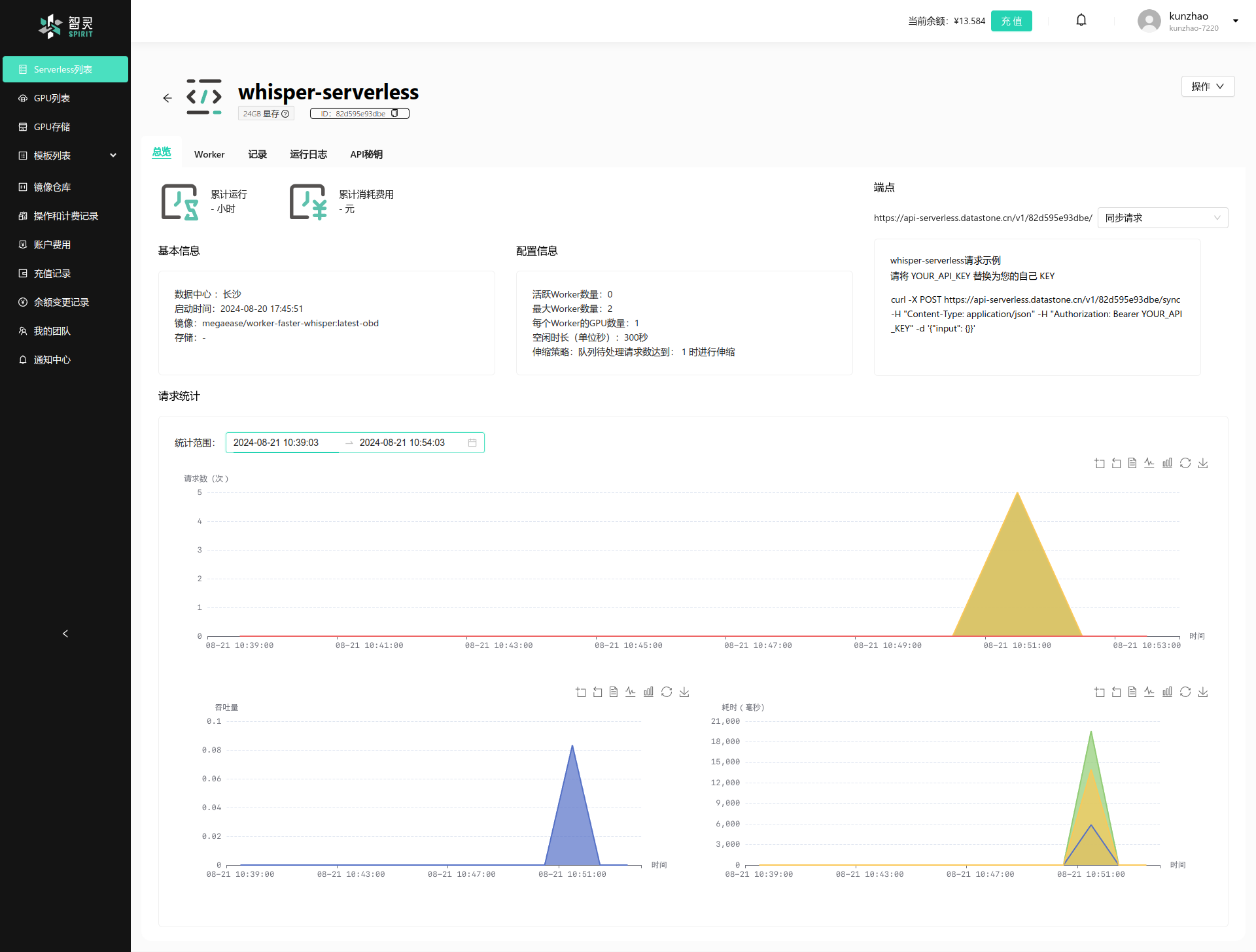Click the 当前余额 ¥13.584 balance text
The width and height of the screenshot is (1256, 952).
947,21
